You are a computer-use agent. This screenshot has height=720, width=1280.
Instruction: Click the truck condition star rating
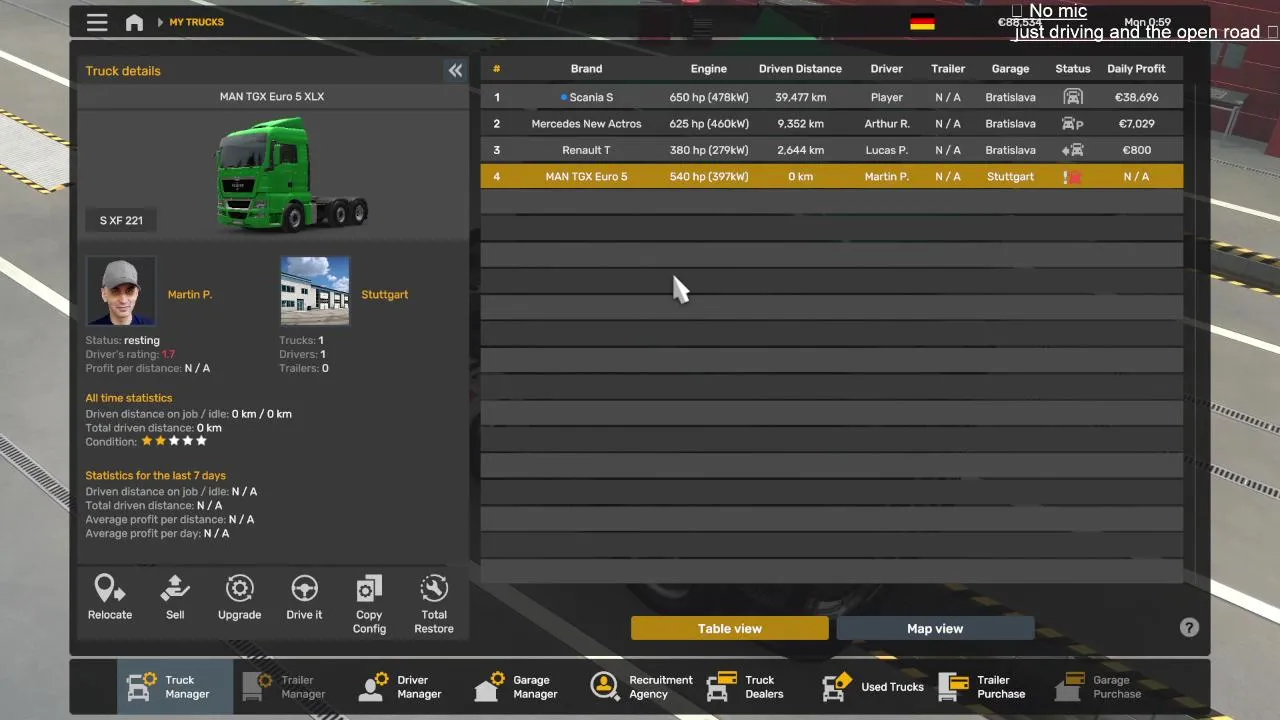click(174, 441)
